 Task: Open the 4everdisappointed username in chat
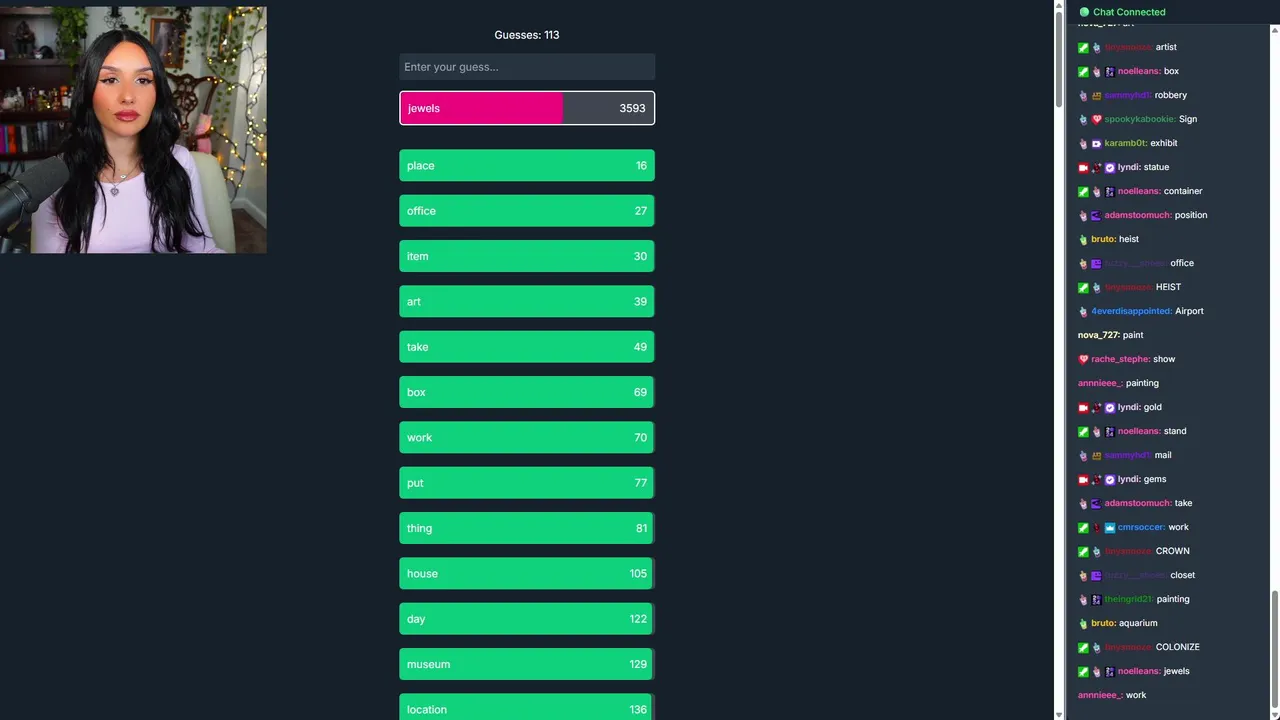[1131, 311]
